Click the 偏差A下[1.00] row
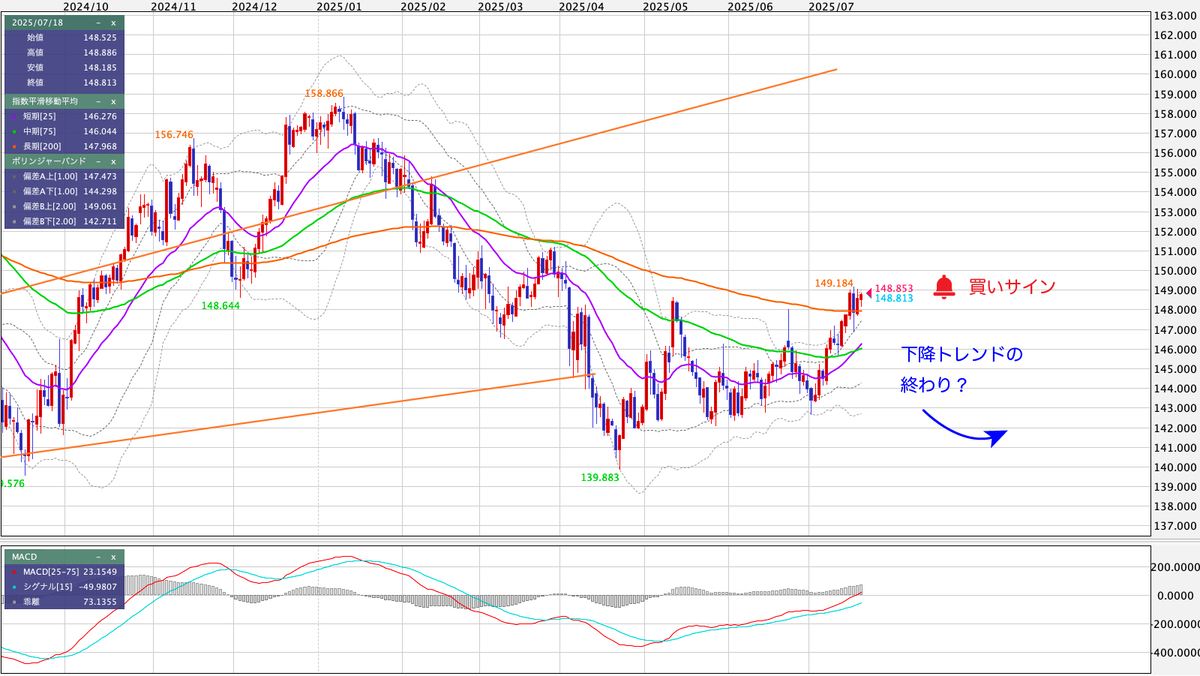This screenshot has width=1200, height=676. click(x=63, y=190)
